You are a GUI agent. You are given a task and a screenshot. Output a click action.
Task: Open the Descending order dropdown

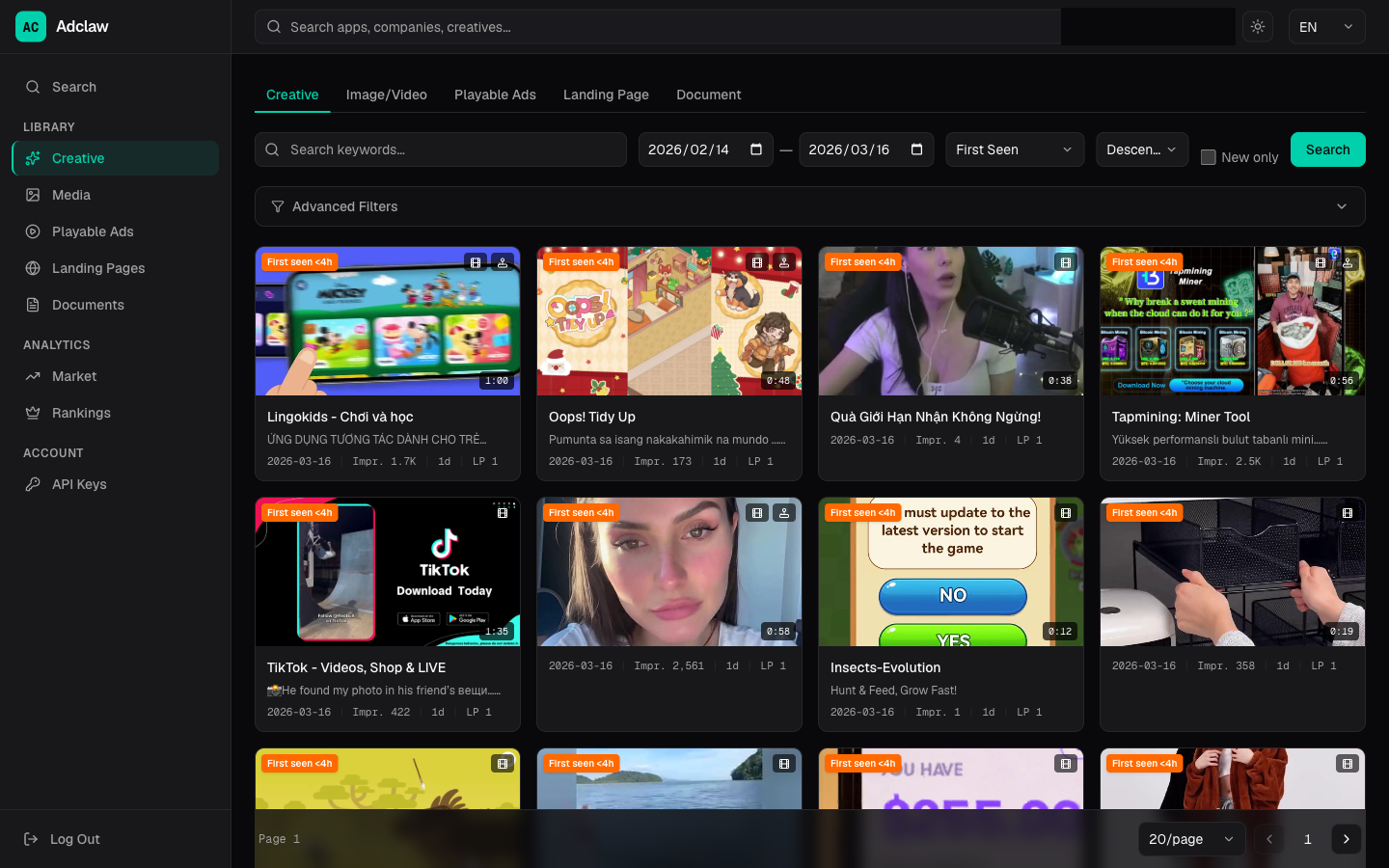[x=1141, y=149]
